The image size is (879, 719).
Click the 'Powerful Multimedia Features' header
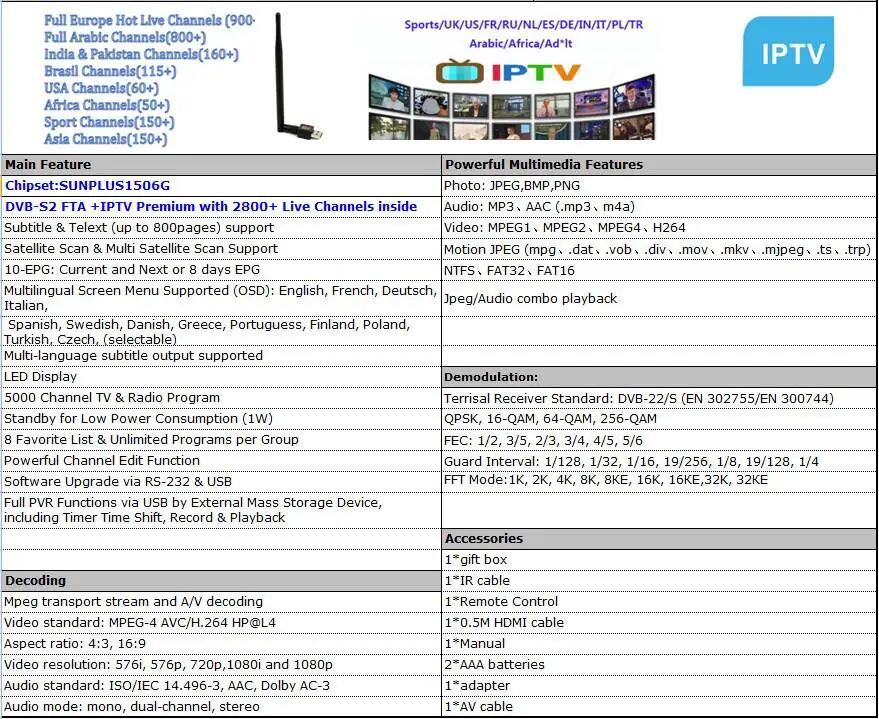(x=659, y=165)
